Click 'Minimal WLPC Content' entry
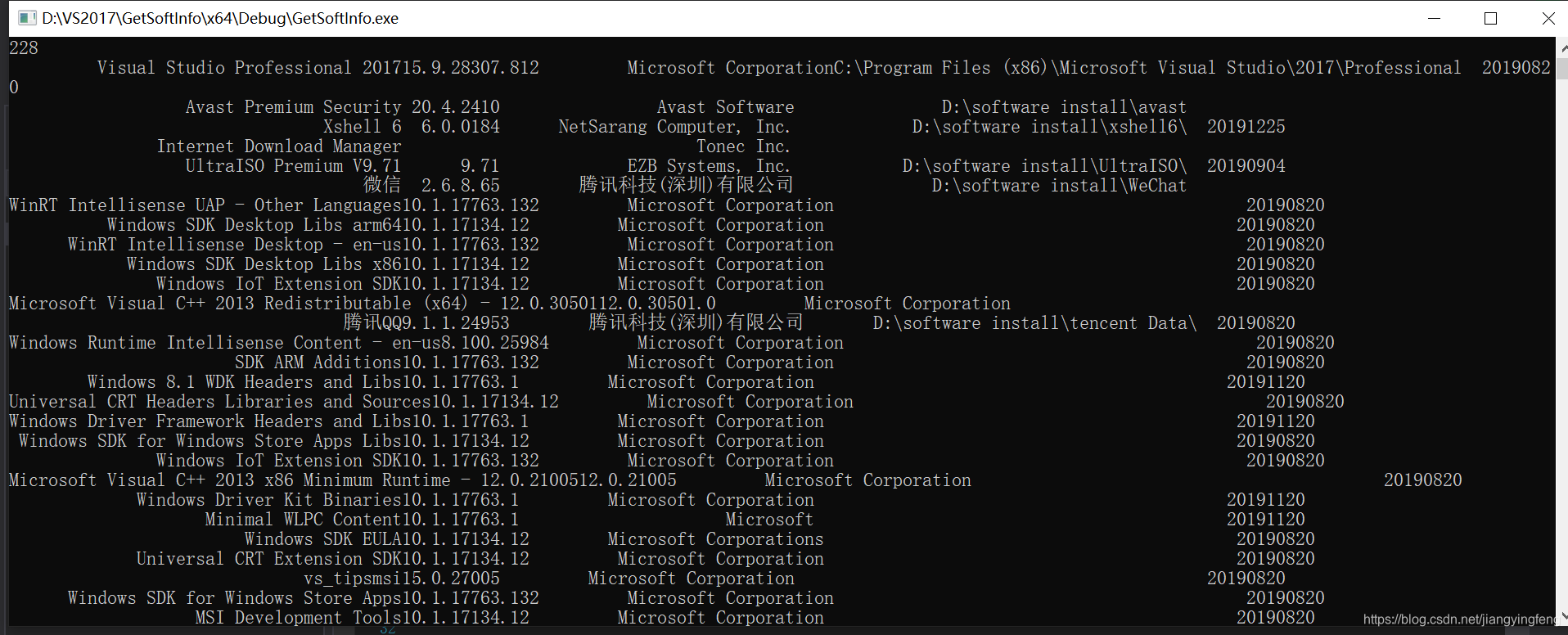Viewport: 1568px width, 635px height. click(x=303, y=519)
